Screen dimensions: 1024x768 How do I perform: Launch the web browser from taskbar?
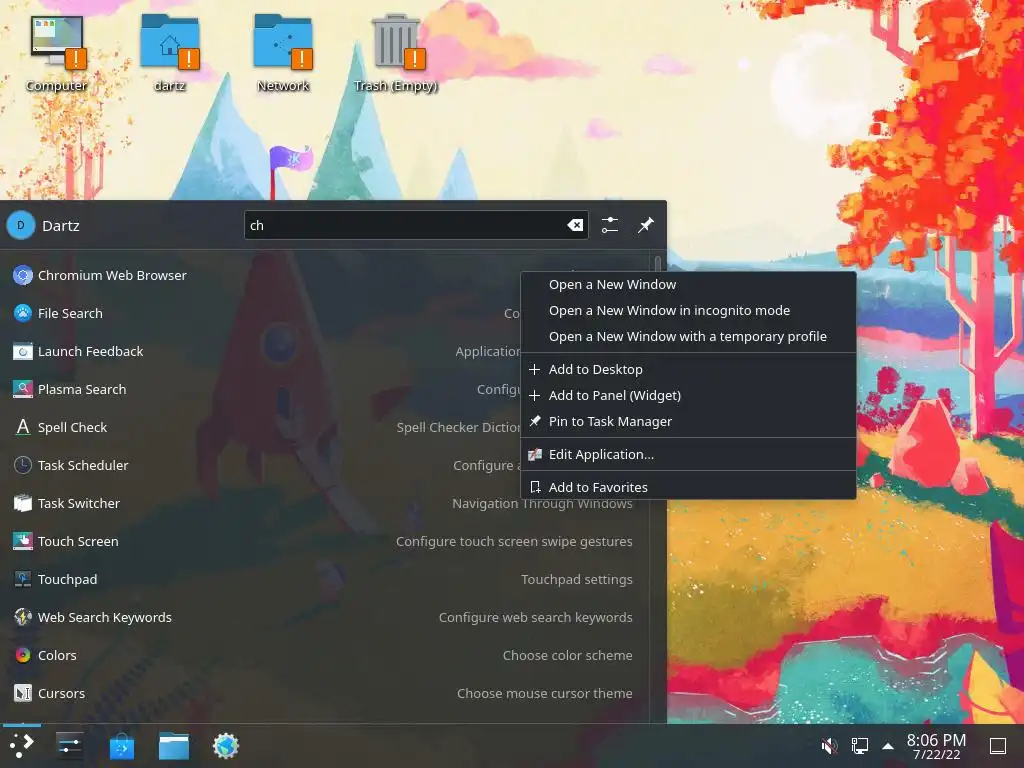pyautogui.click(x=226, y=746)
